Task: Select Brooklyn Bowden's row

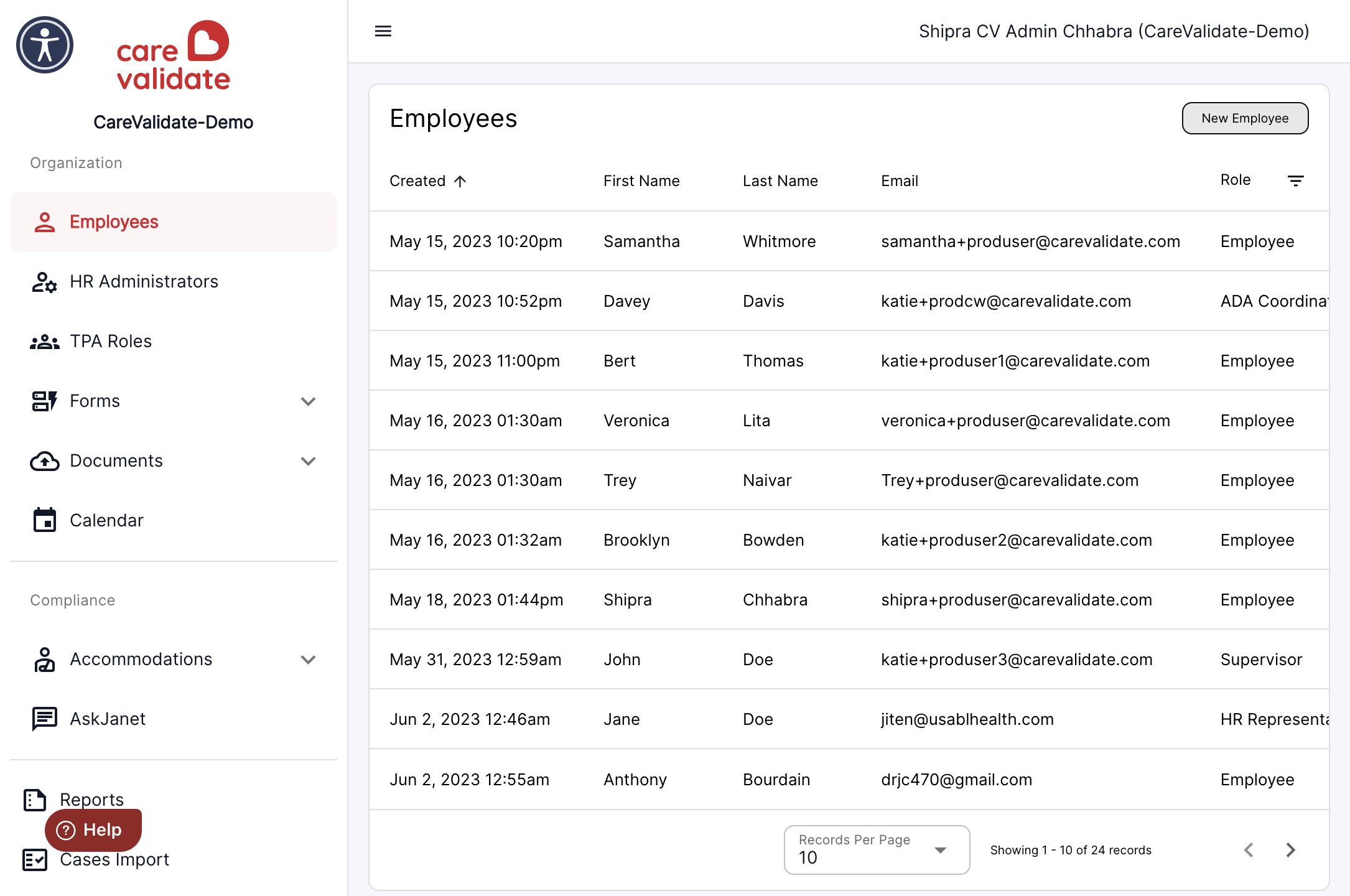Action: [849, 540]
